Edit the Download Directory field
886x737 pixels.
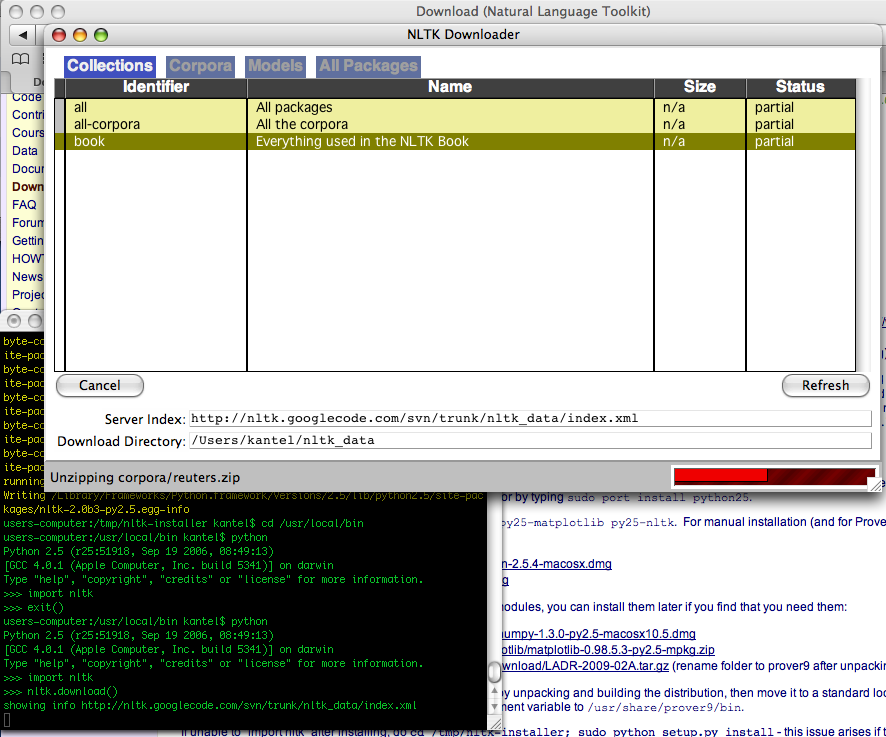coord(530,440)
